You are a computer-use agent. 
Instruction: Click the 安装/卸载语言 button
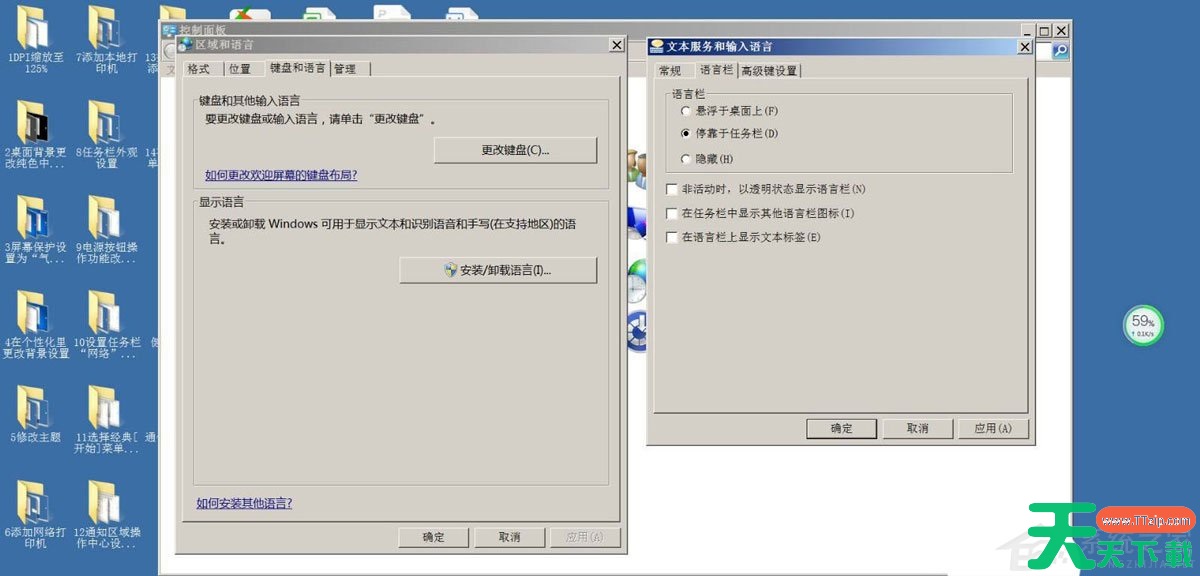coord(498,270)
